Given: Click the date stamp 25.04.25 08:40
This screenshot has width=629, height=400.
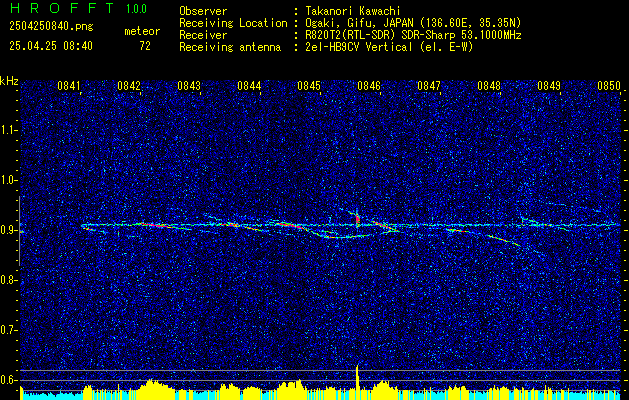Looking at the screenshot, I should tap(51, 46).
